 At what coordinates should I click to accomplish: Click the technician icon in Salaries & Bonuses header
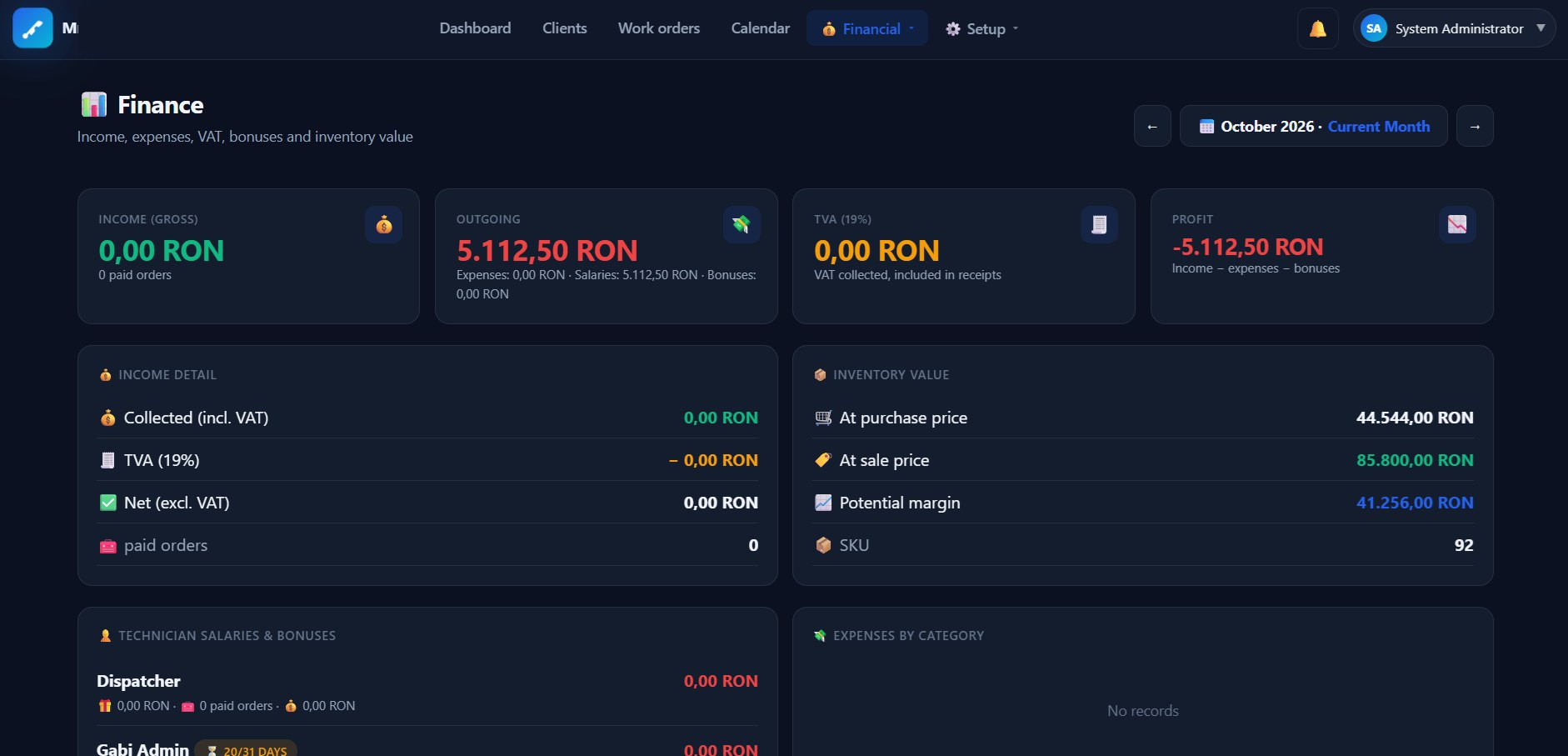coord(106,636)
